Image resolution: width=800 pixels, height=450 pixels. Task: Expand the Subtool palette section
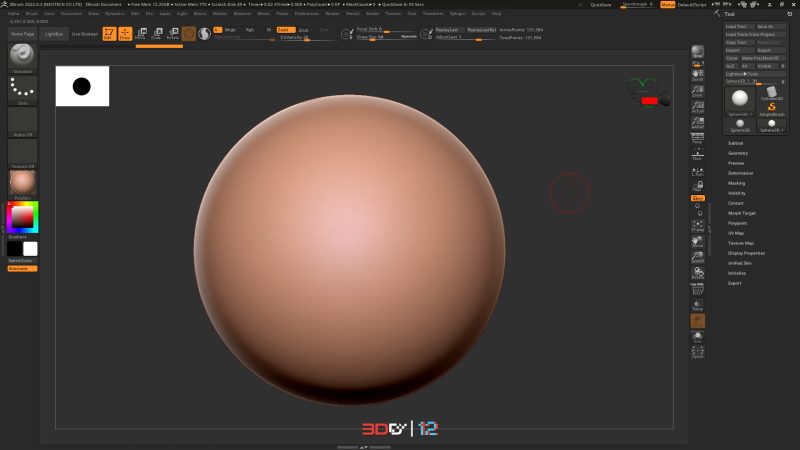pos(735,143)
